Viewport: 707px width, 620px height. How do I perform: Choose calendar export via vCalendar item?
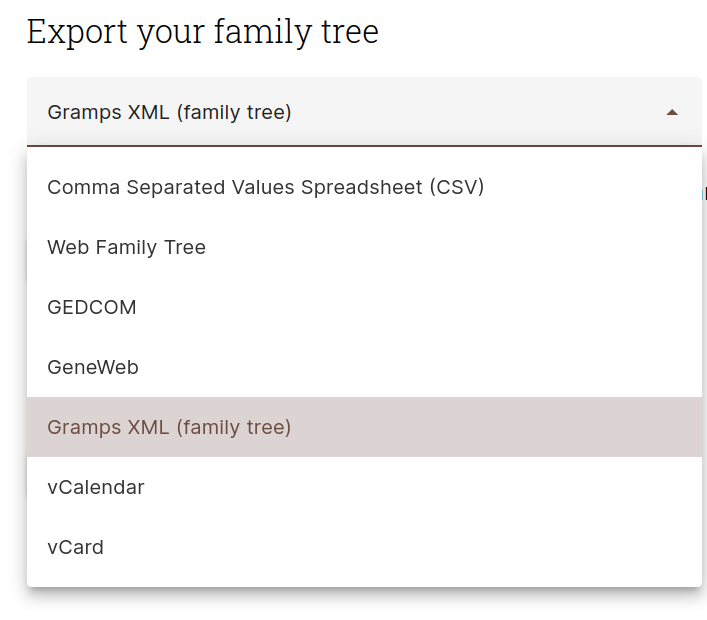point(364,487)
